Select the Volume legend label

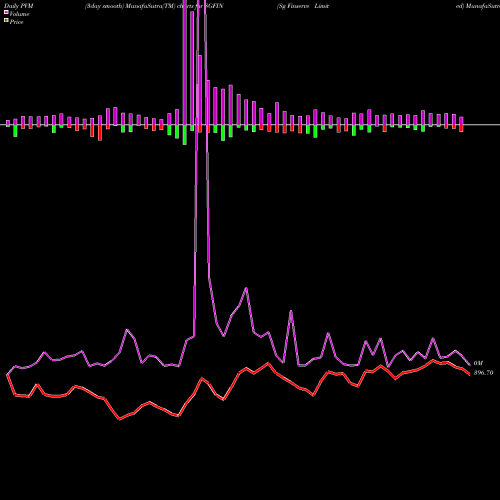click(x=19, y=14)
